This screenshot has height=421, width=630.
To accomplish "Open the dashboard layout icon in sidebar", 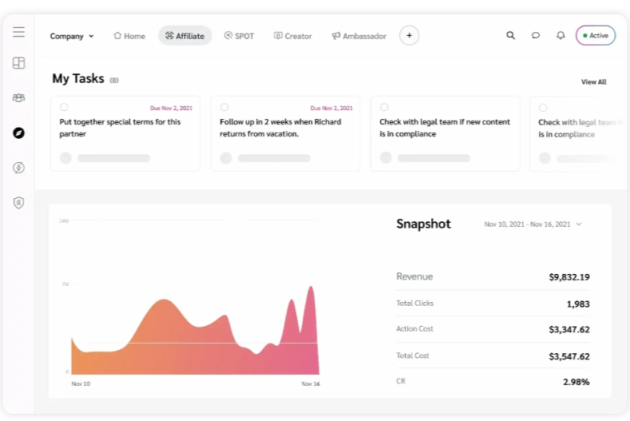I will point(18,63).
